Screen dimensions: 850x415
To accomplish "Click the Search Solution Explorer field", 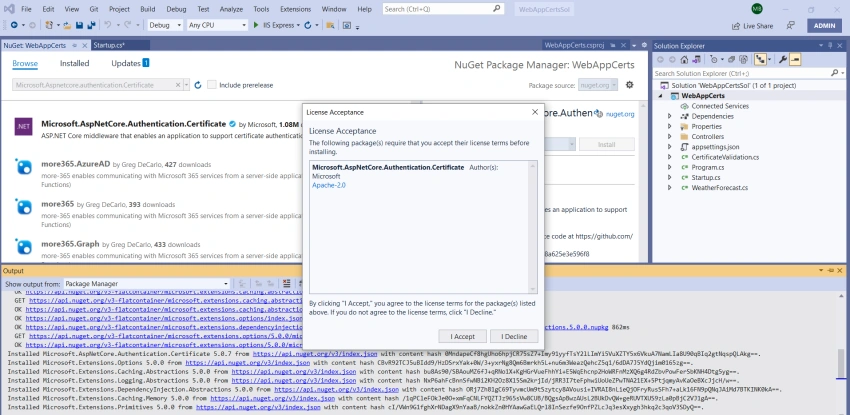I will point(749,73).
